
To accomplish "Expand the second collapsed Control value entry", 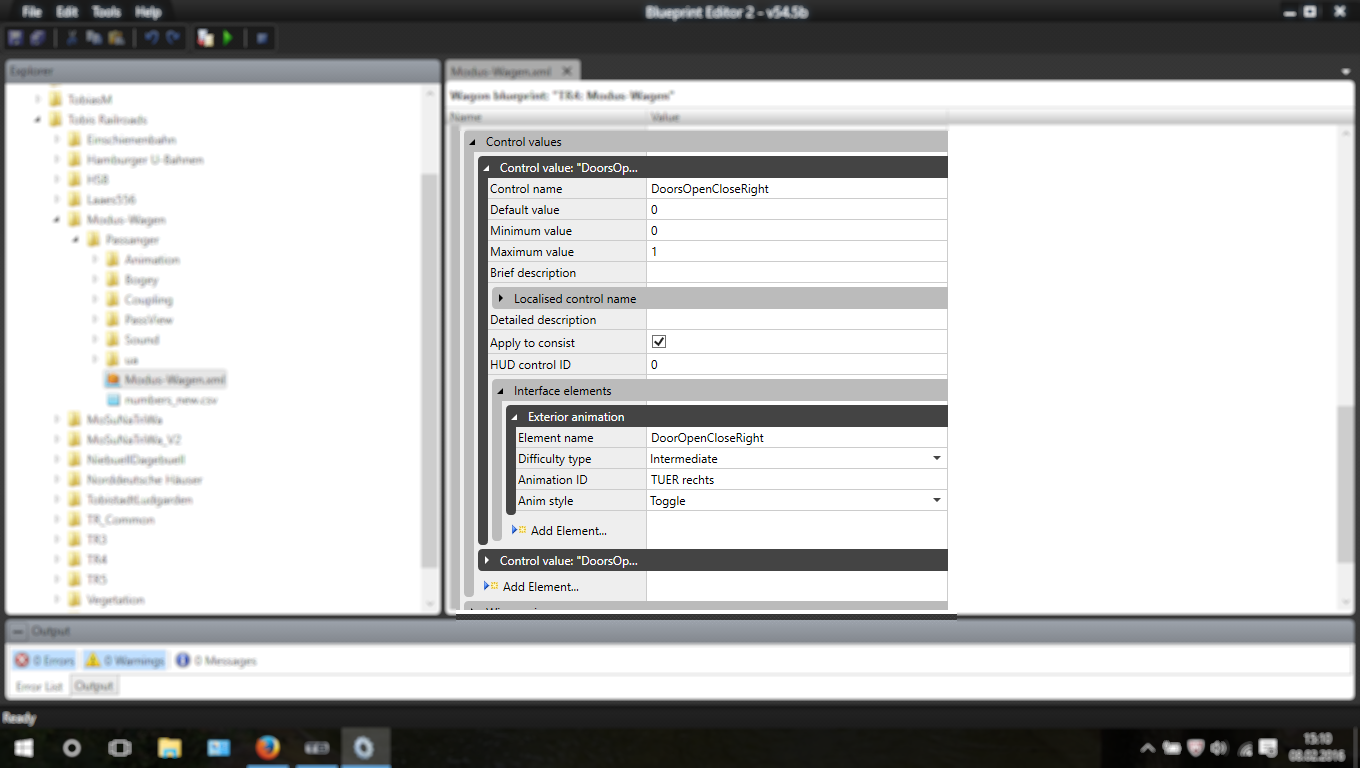I will click(x=487, y=560).
